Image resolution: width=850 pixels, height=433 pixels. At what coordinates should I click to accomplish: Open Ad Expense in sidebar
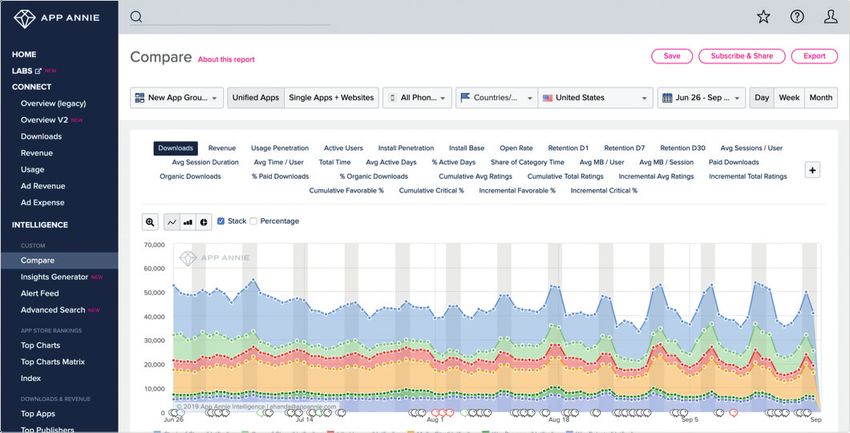point(42,203)
